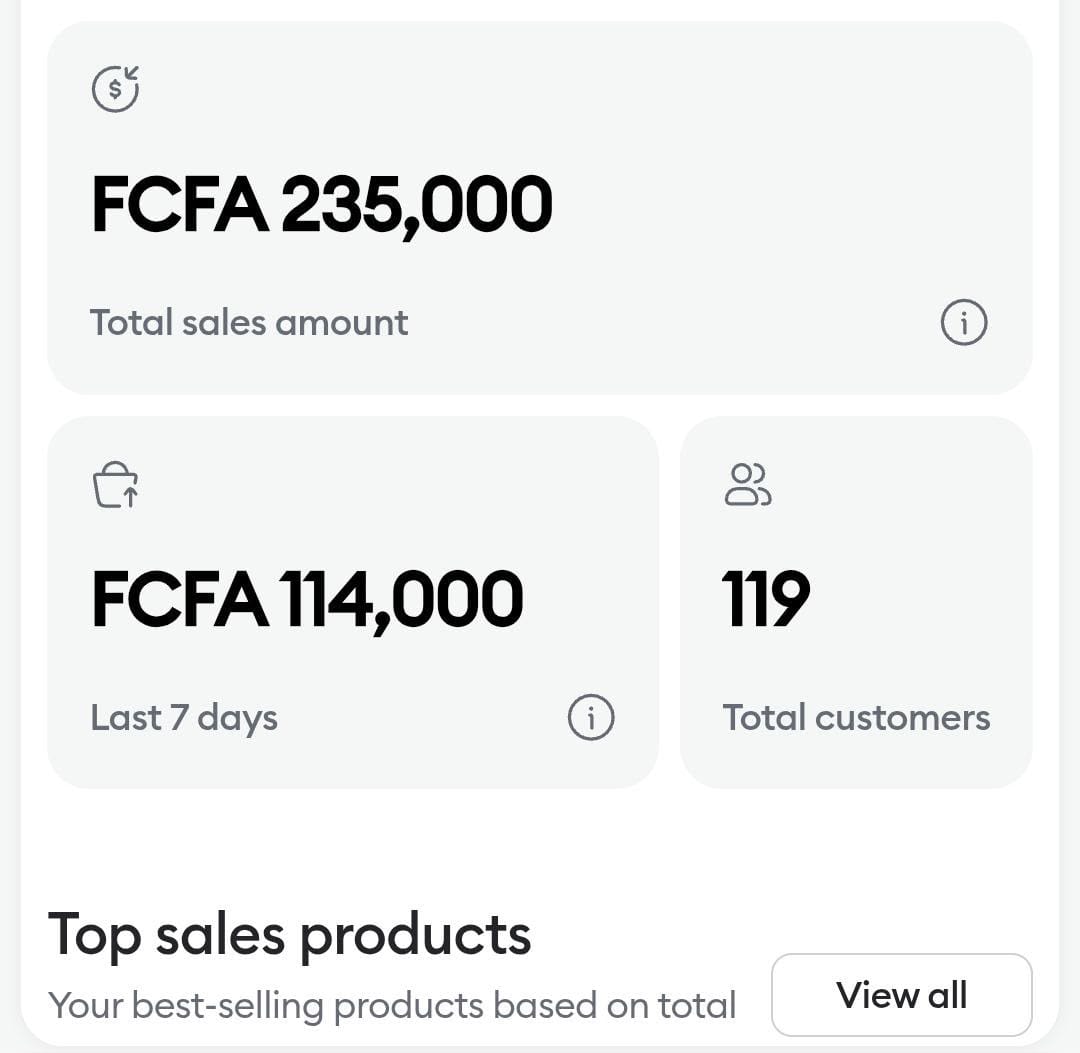1080x1053 pixels.
Task: Click the Total customers label
Action: click(856, 718)
